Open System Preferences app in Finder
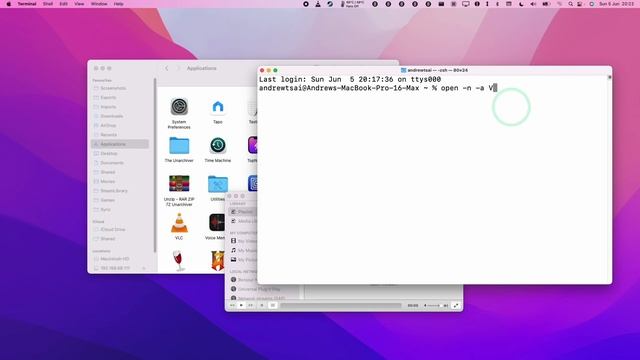 pyautogui.click(x=179, y=107)
